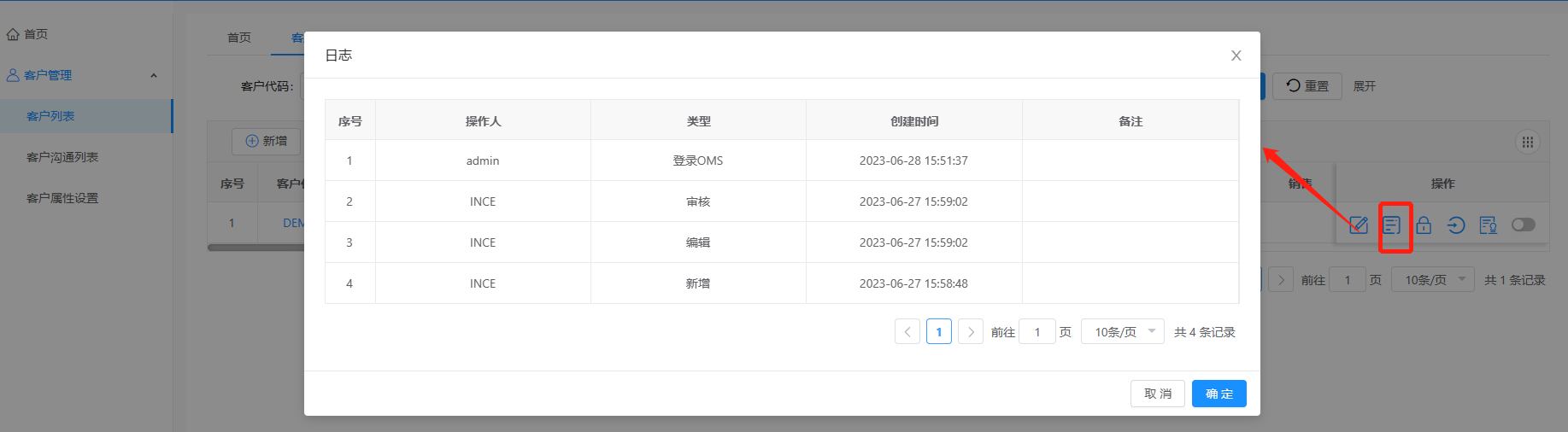
Task: Open the 10条/页 dropdown in background list
Action: pos(1433,279)
